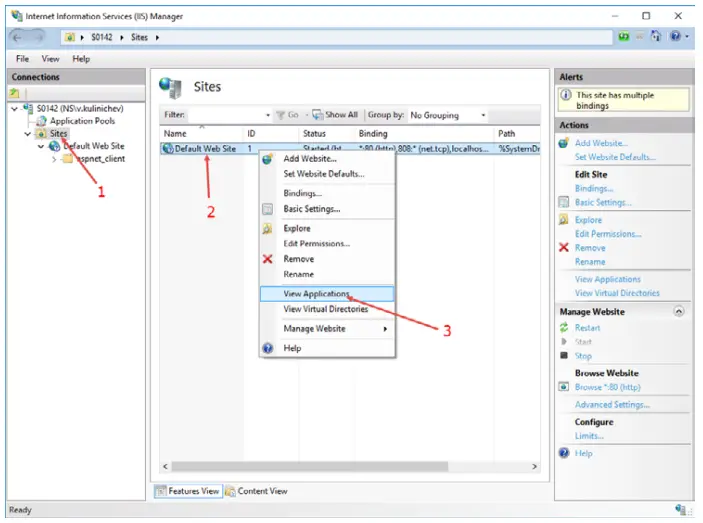Click the Explore icon in context menu
This screenshot has height=523, width=703.
pos(267,229)
